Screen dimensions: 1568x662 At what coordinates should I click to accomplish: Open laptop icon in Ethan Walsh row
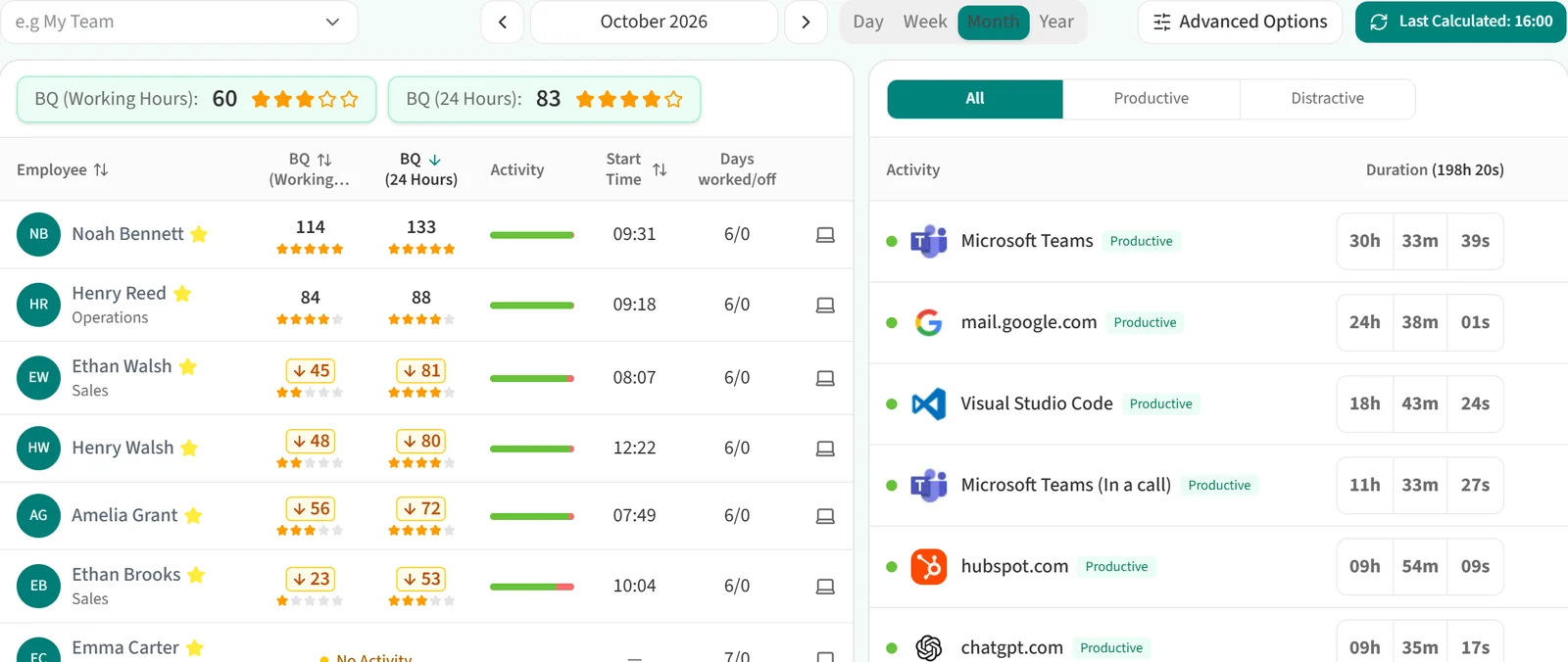825,378
